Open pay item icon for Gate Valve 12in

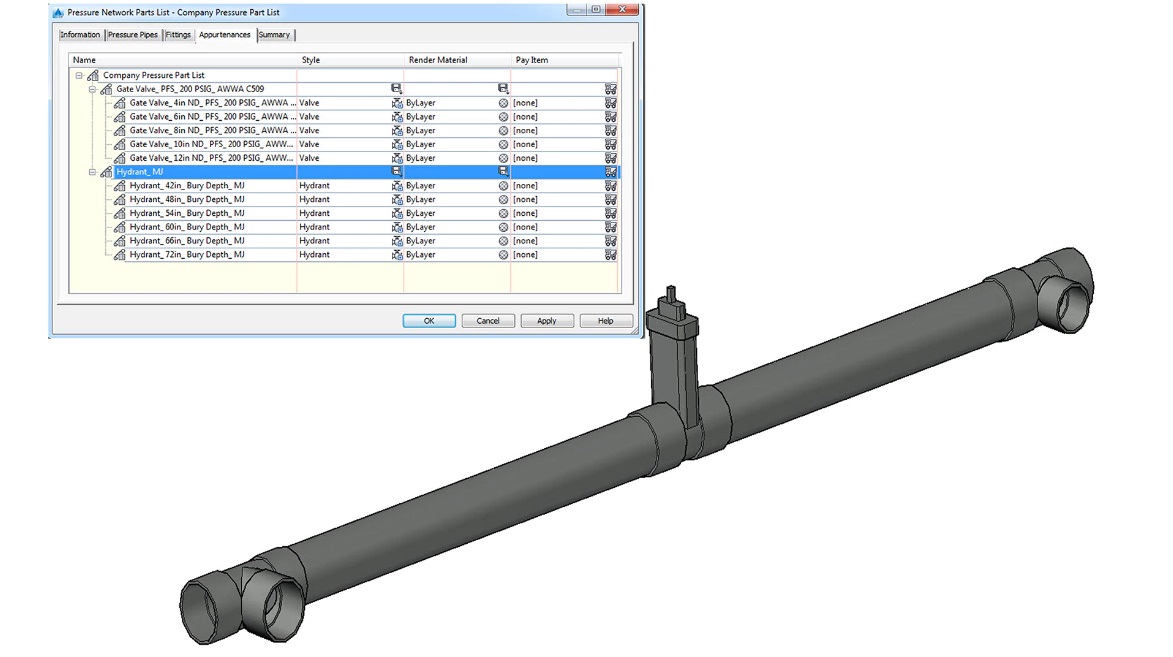point(610,159)
